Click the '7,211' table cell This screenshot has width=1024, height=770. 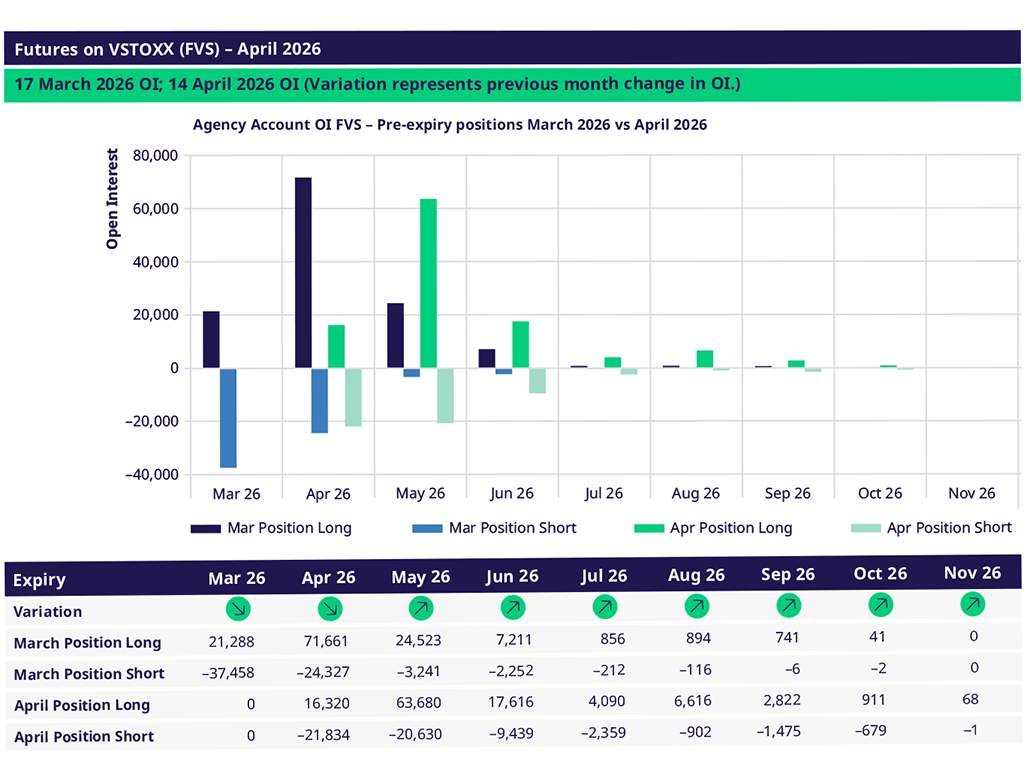point(514,640)
